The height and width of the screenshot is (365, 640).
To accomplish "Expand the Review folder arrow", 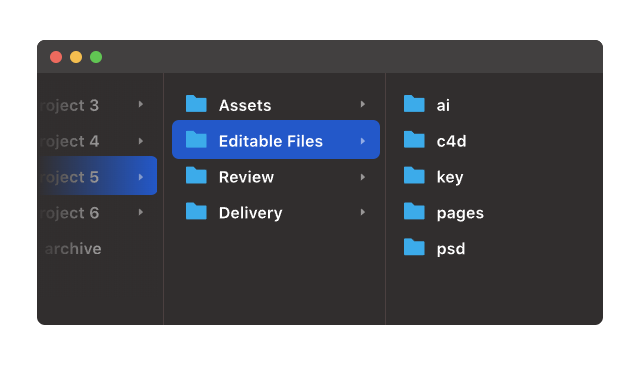I will point(362,177).
